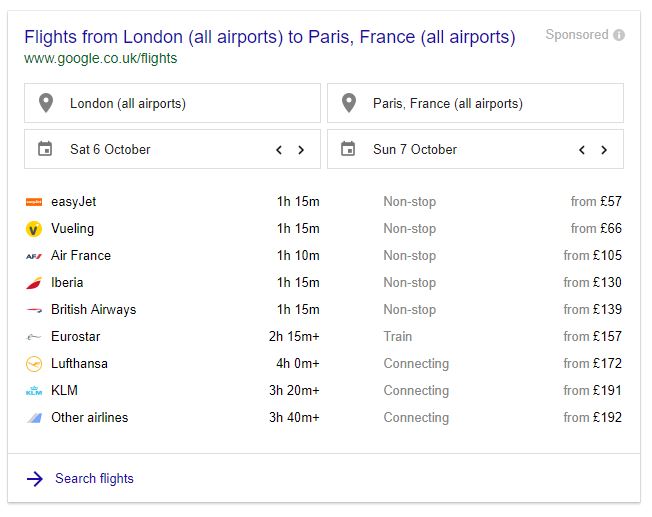Edit the Paris, France destination field

click(x=475, y=103)
